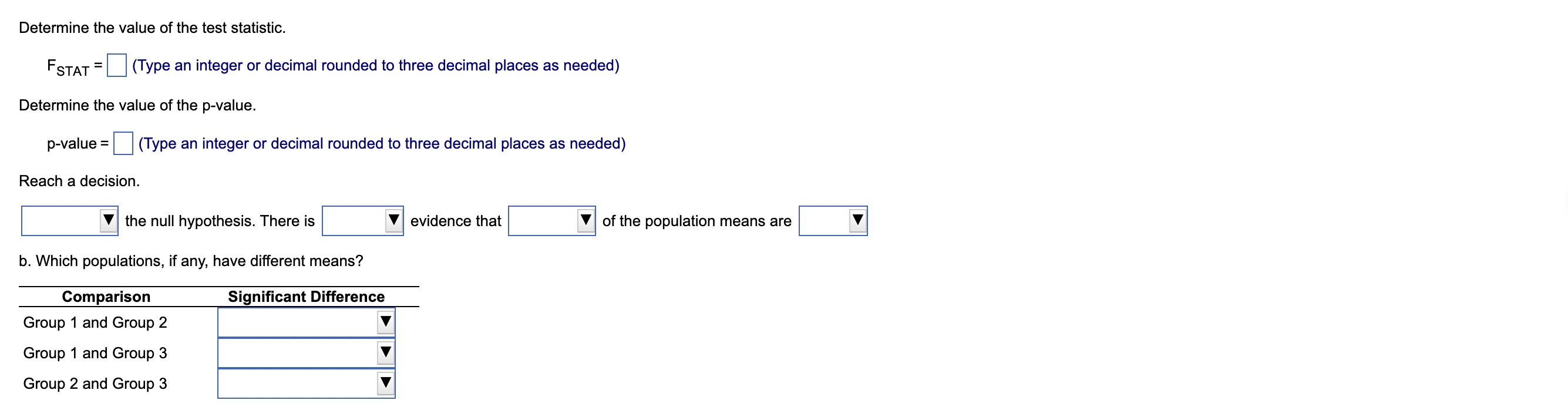Image resolution: width=1568 pixels, height=417 pixels.
Task: Open Significant Difference dropdown for Group 1 and Group 2
Action: point(305,322)
